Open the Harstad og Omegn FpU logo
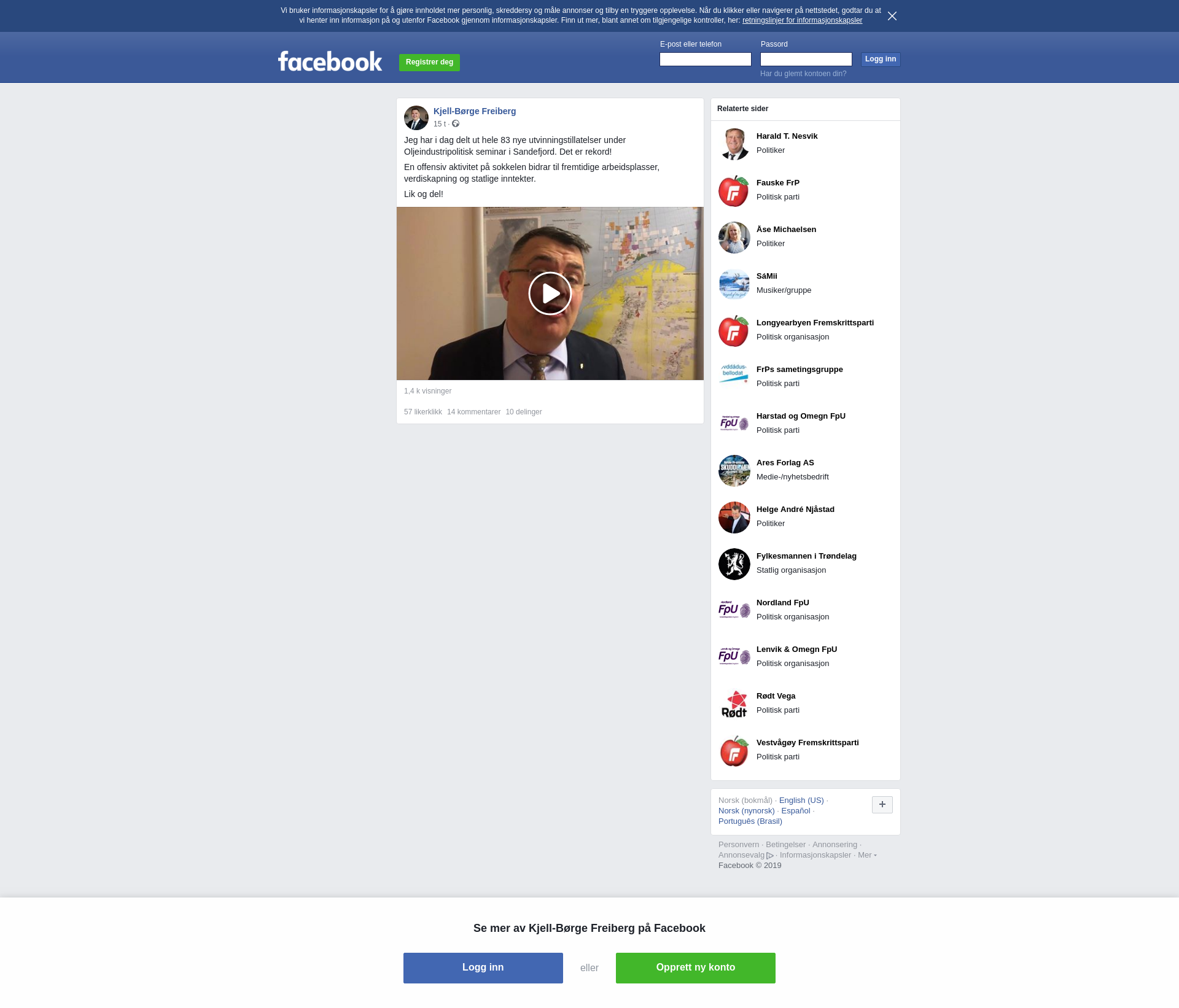 click(734, 424)
